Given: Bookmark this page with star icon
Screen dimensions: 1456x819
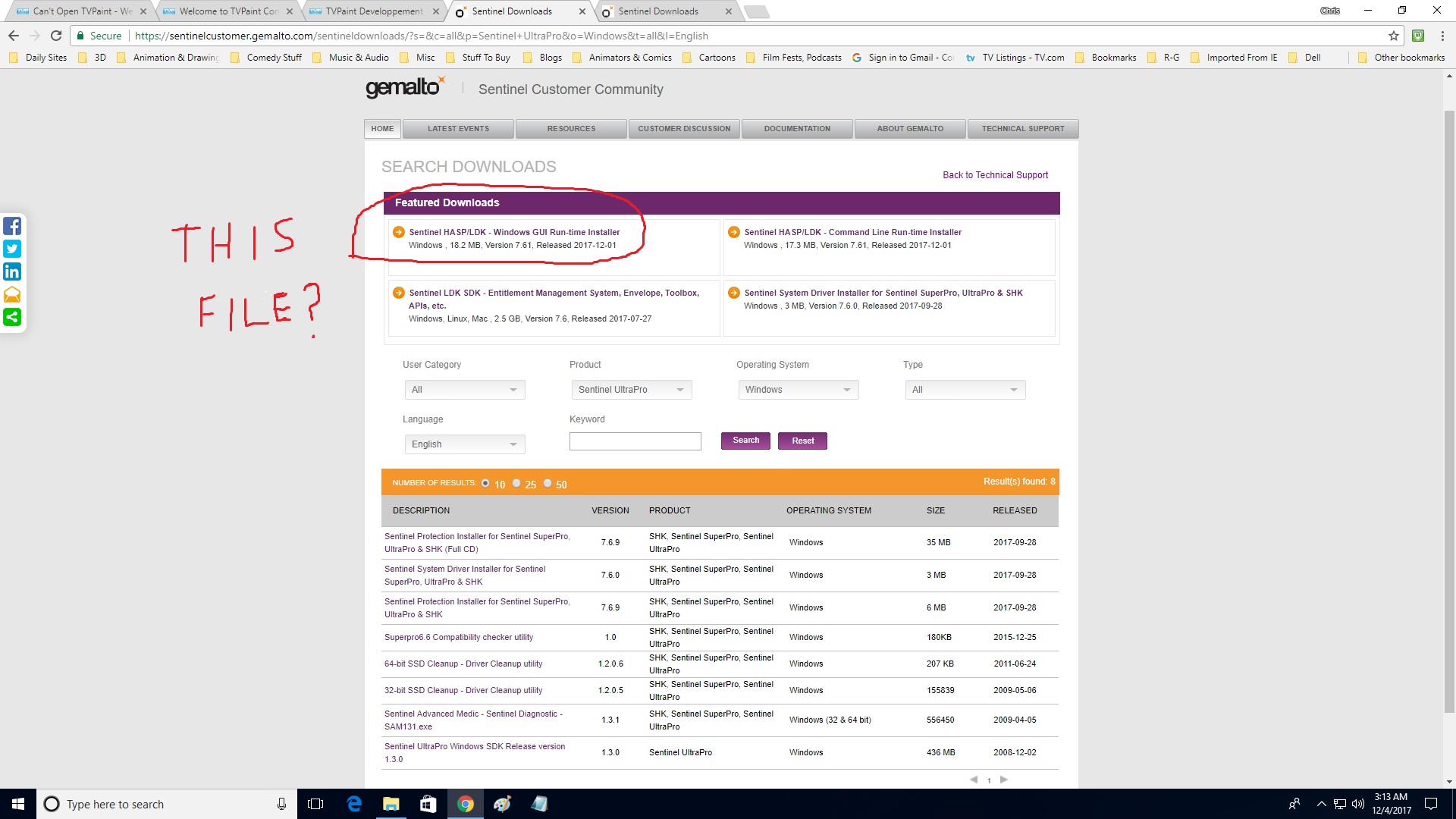Looking at the screenshot, I should [1393, 36].
